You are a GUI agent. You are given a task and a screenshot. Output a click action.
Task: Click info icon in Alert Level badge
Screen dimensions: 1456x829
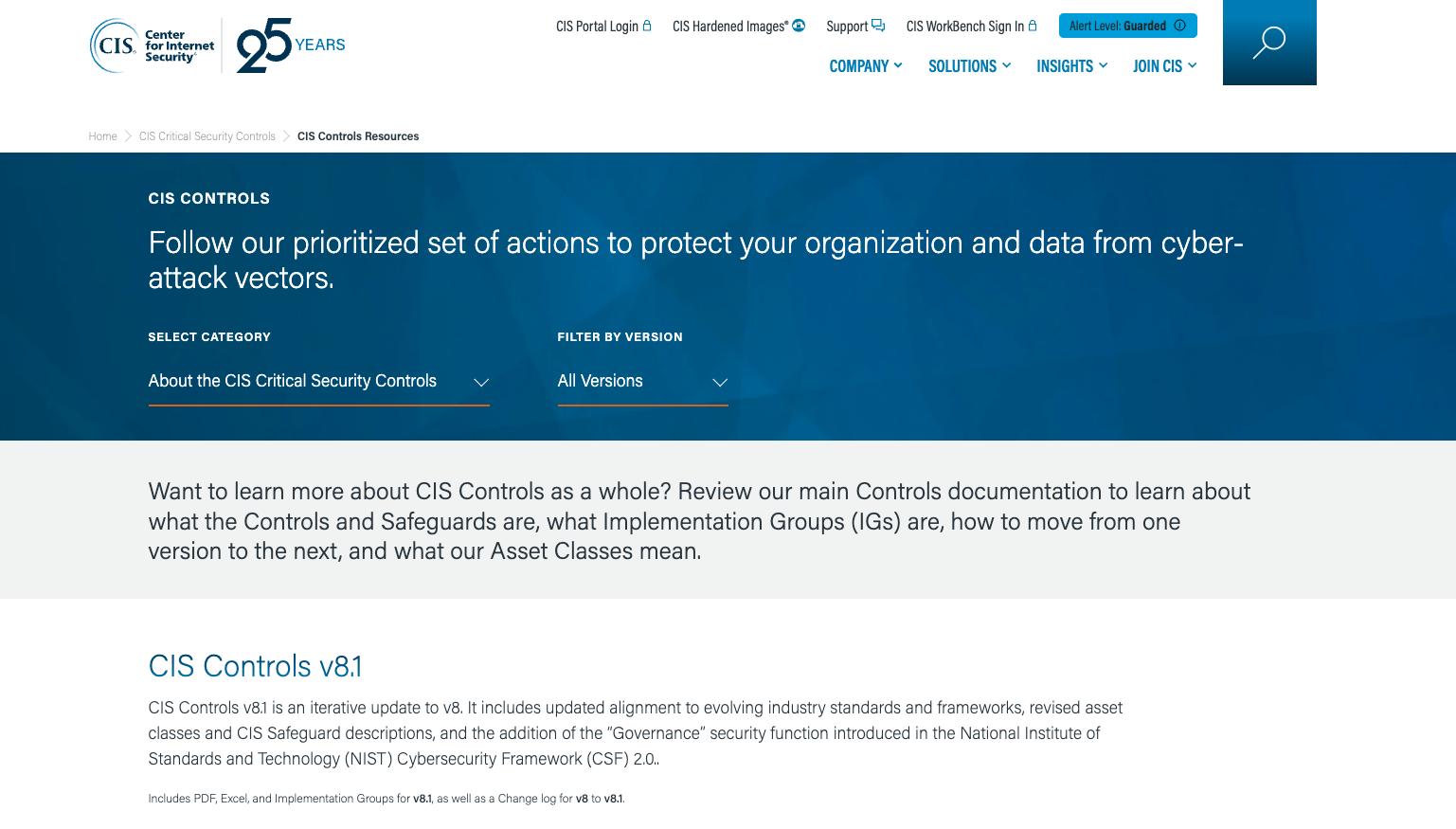click(x=1179, y=26)
